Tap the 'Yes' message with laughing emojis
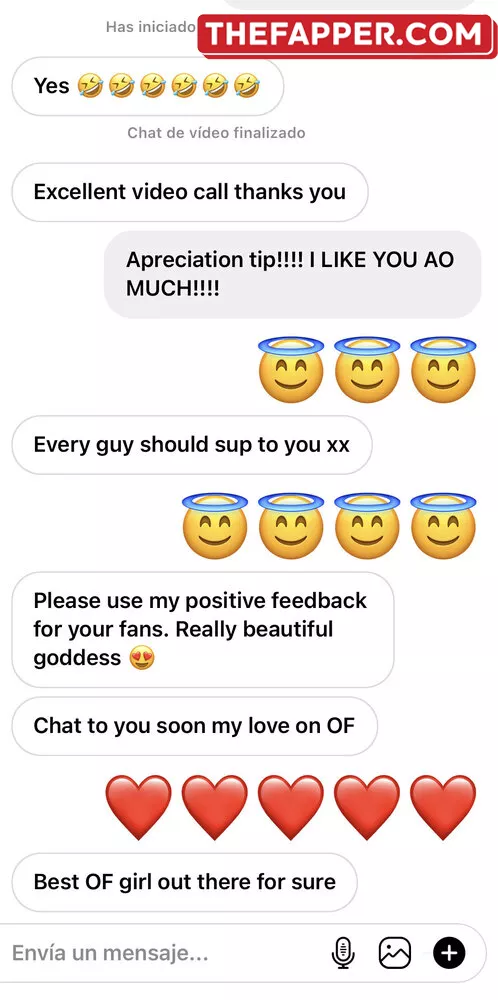 click(x=148, y=86)
